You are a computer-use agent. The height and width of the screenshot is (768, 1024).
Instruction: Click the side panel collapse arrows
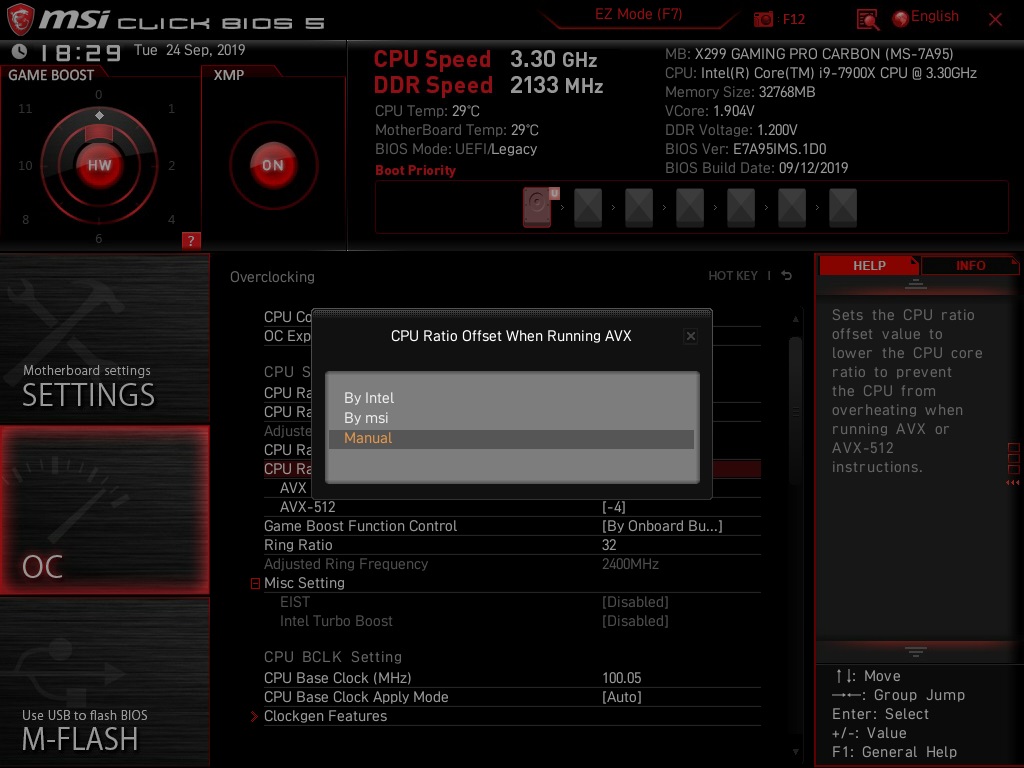tap(1012, 483)
